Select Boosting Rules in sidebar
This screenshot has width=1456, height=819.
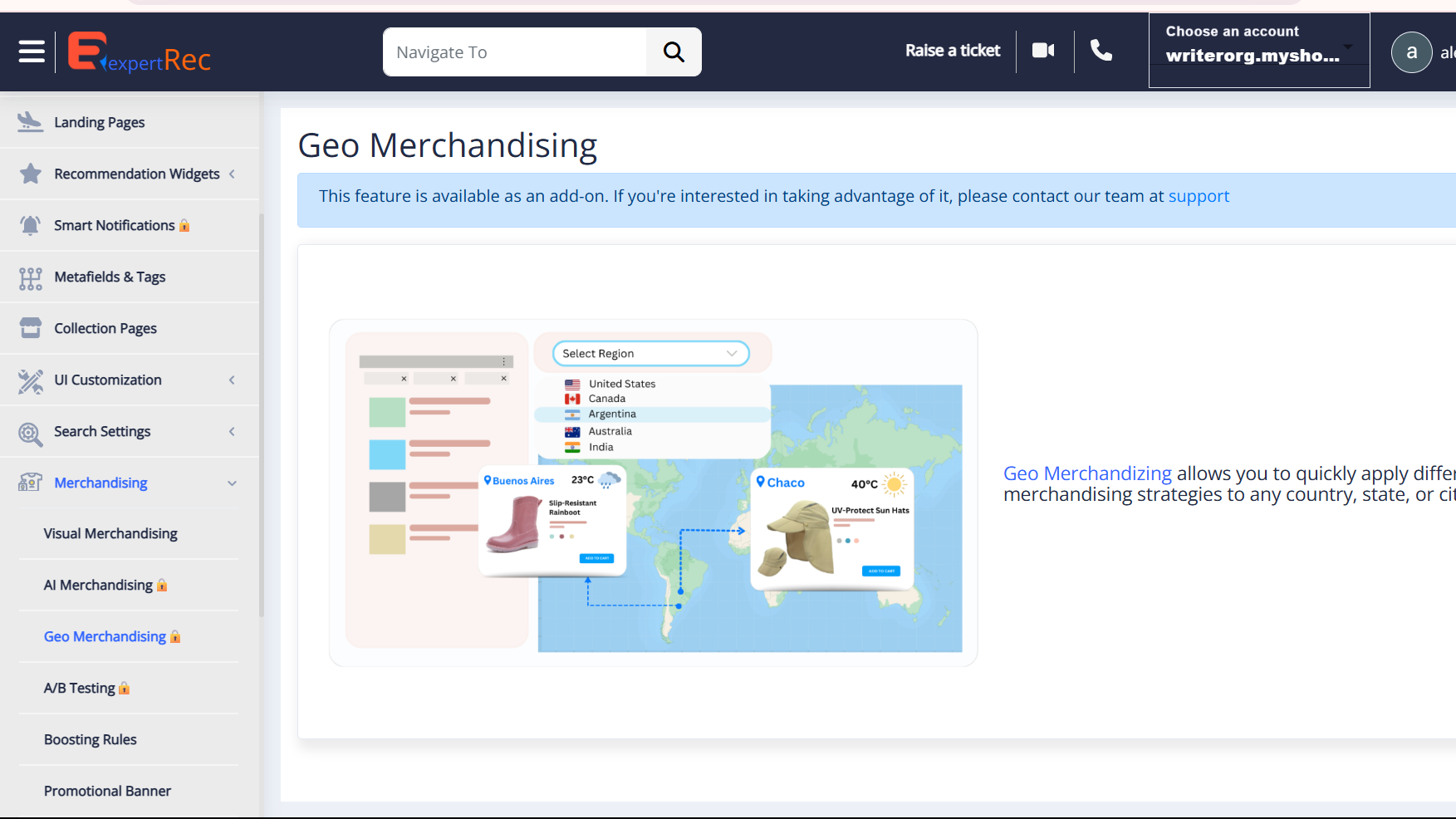click(x=91, y=739)
